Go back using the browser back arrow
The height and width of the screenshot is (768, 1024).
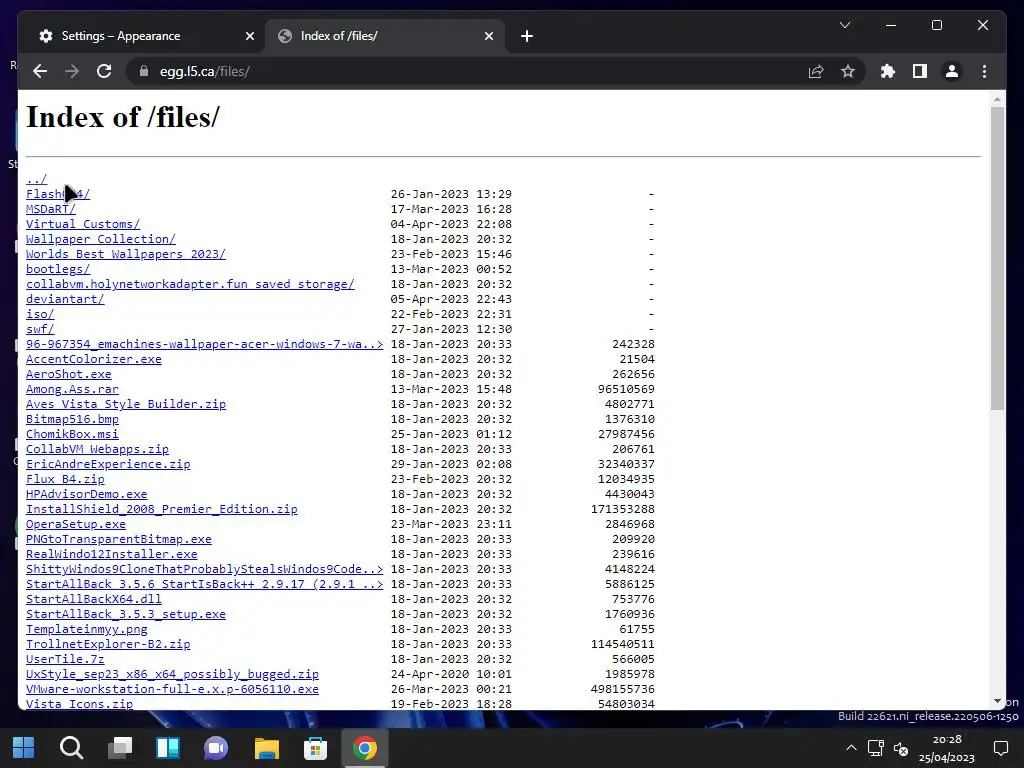40,71
